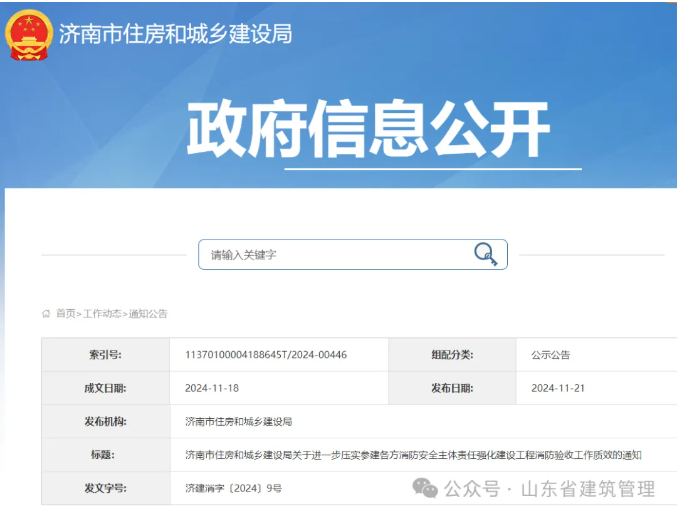
Task: Click the 公示公告 category value
Action: [550, 355]
